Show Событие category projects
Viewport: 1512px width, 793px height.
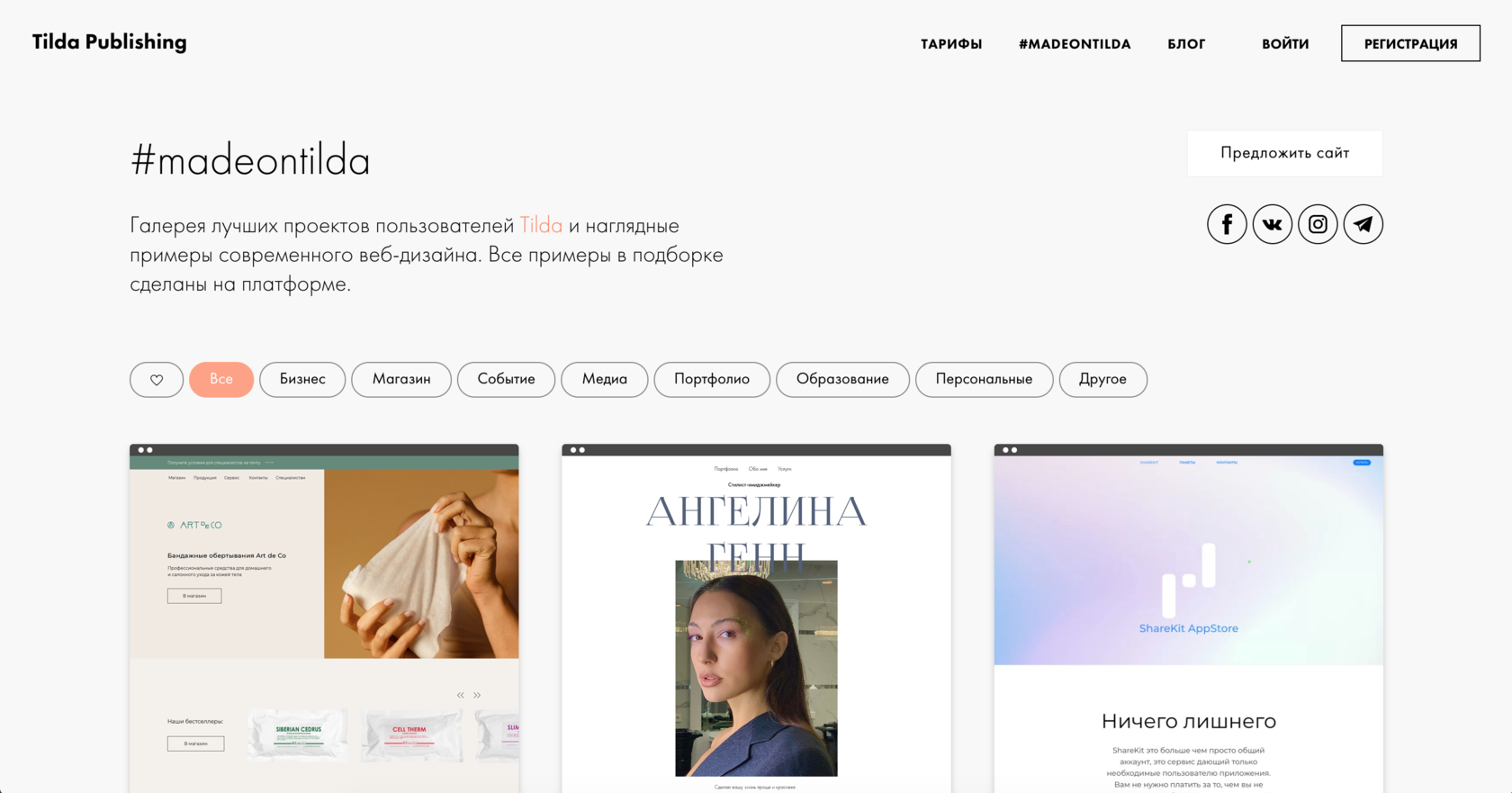[506, 380]
